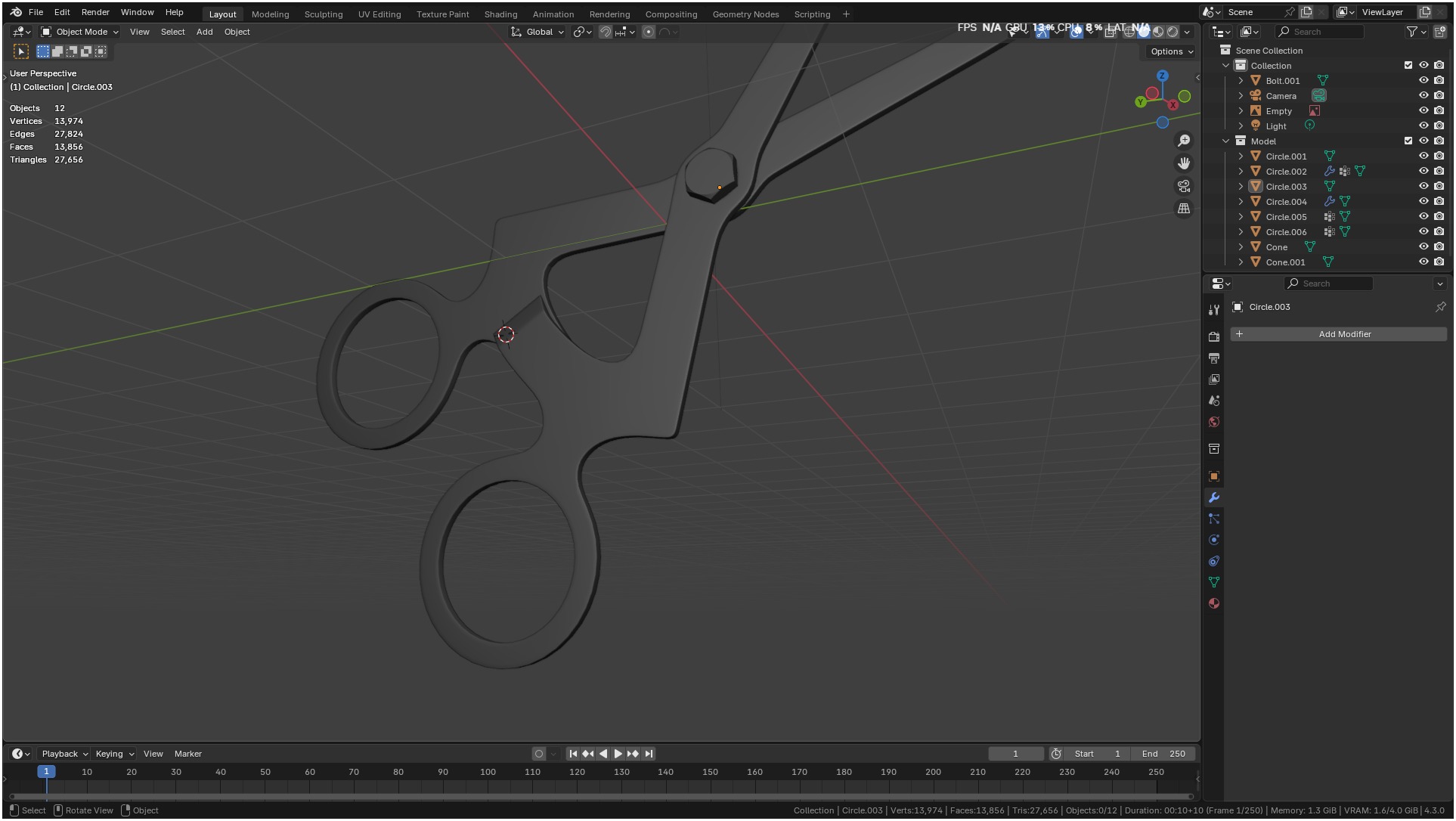Image resolution: width=1456 pixels, height=821 pixels.
Task: Open the Scene properties tab
Action: pos(1214,401)
